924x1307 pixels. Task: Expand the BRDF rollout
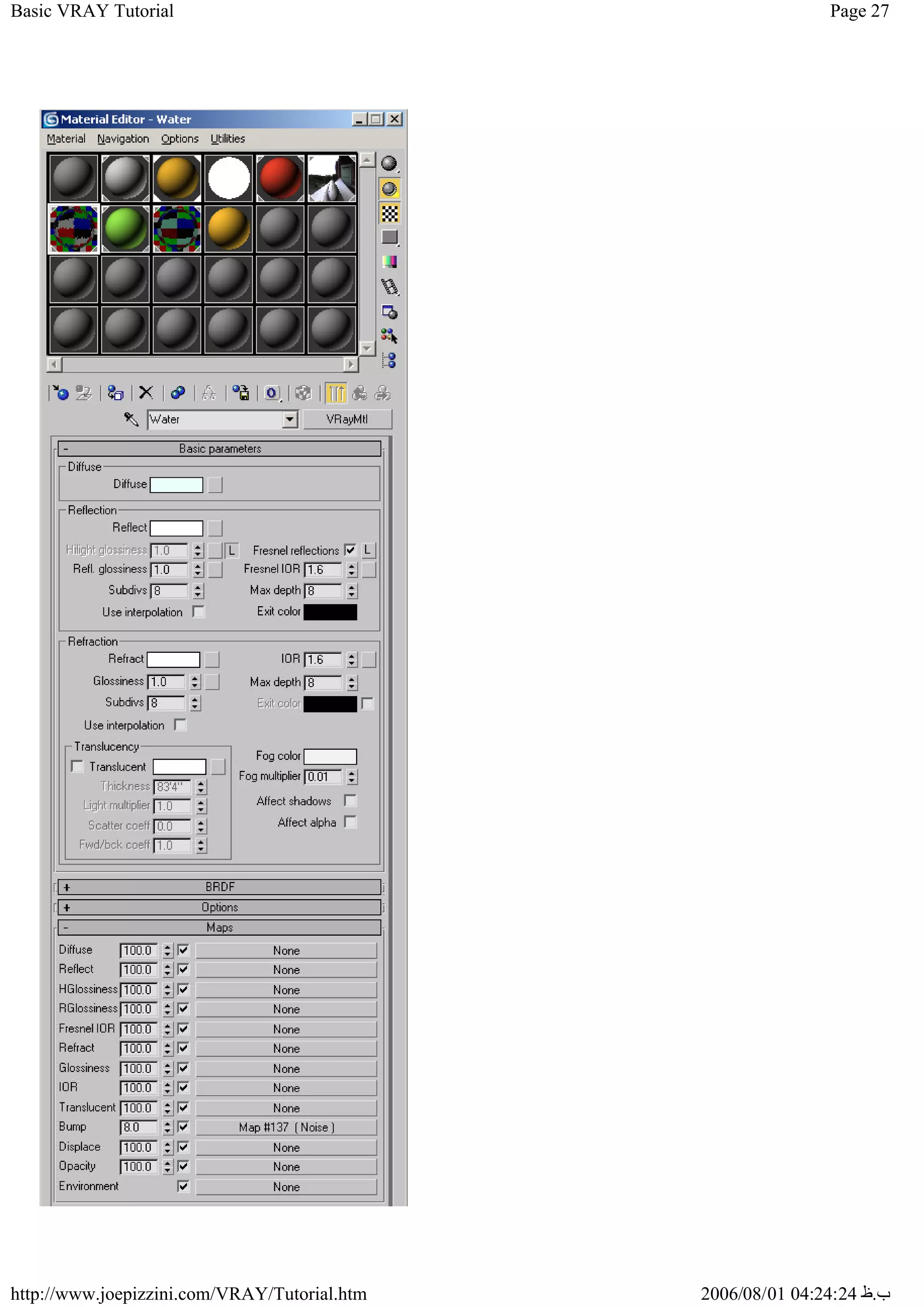[220, 888]
